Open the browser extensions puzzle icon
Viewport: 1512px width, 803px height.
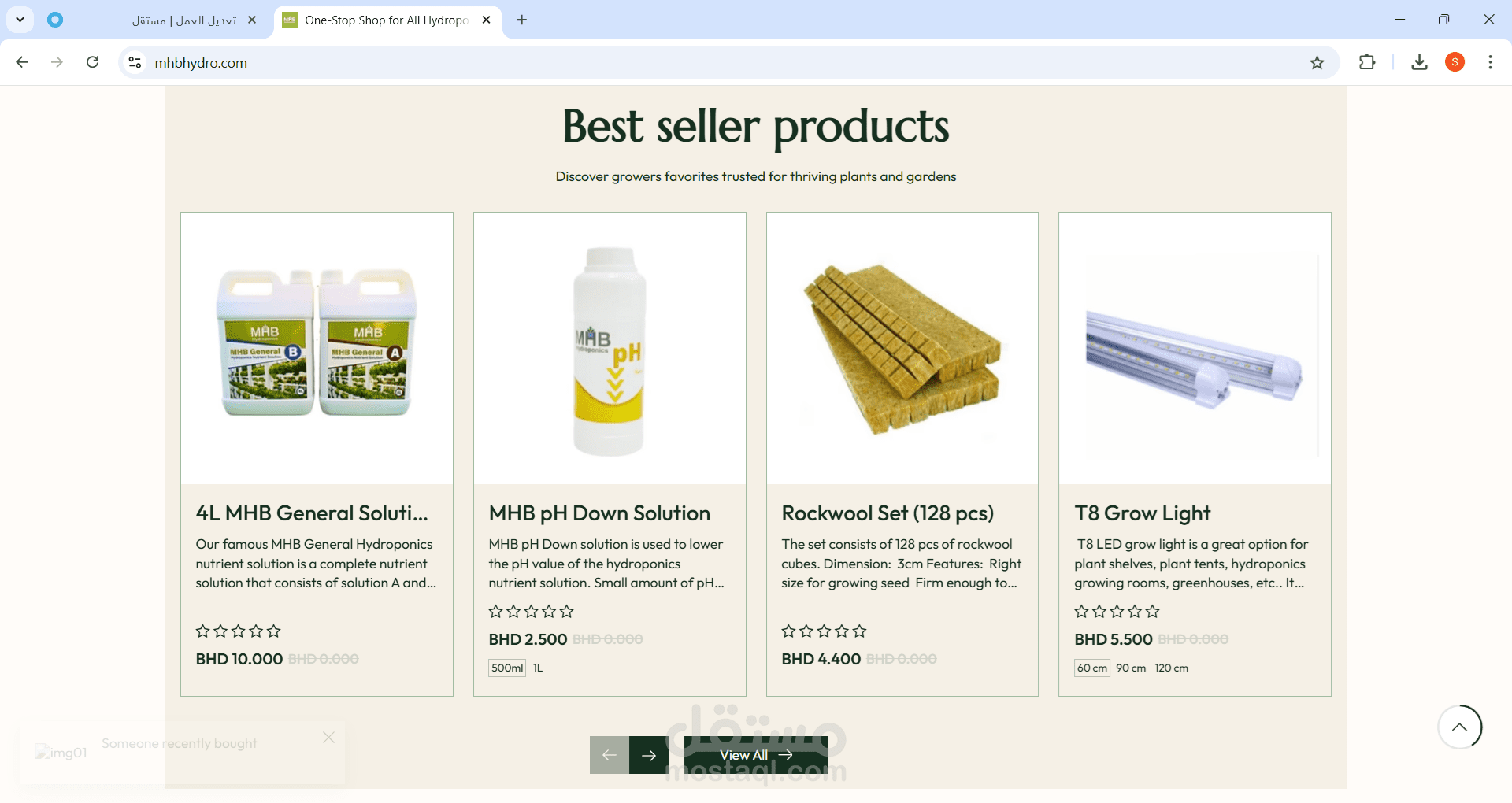(x=1367, y=62)
